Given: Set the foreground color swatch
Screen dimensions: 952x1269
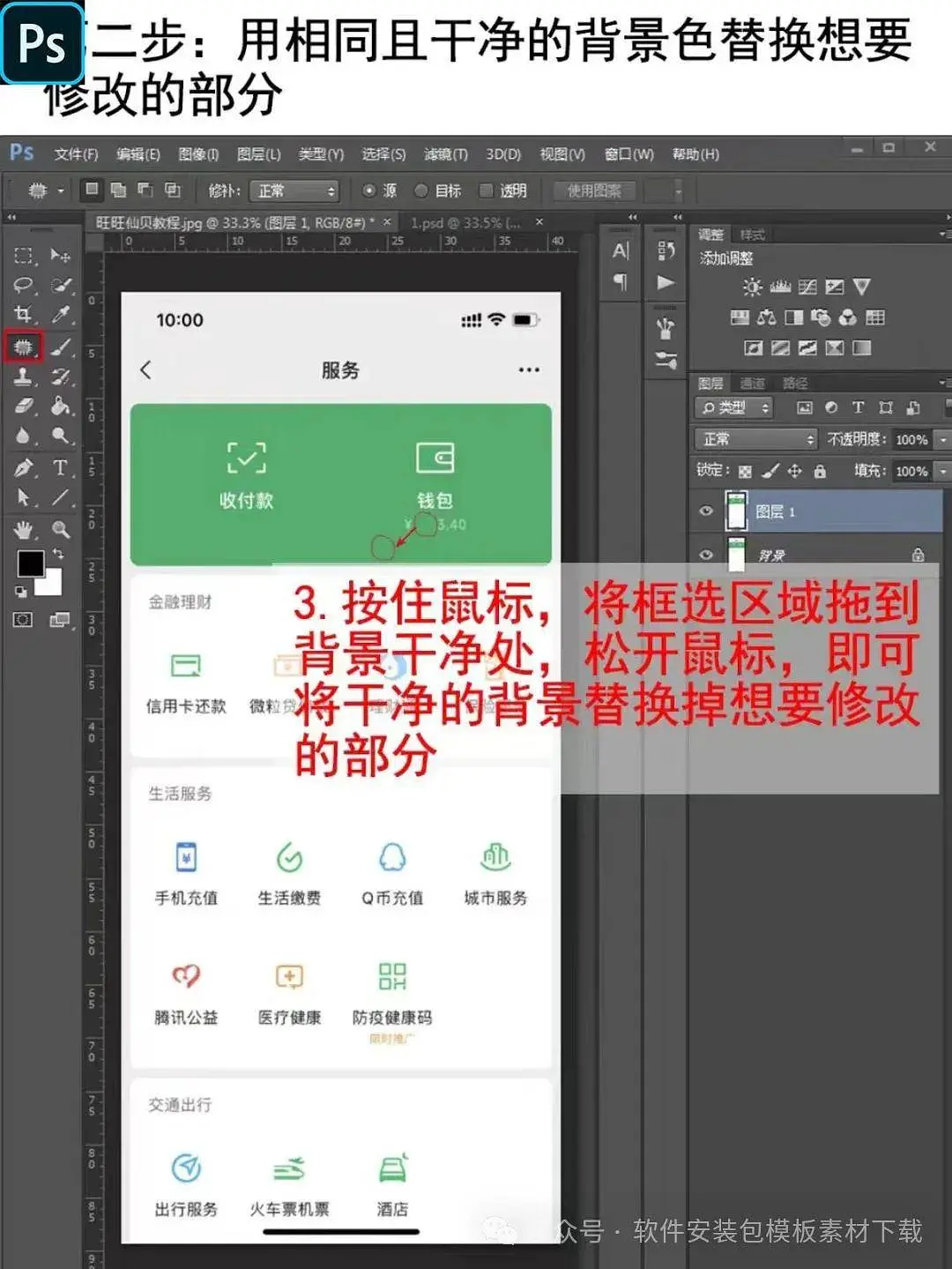Looking at the screenshot, I should (x=30, y=564).
